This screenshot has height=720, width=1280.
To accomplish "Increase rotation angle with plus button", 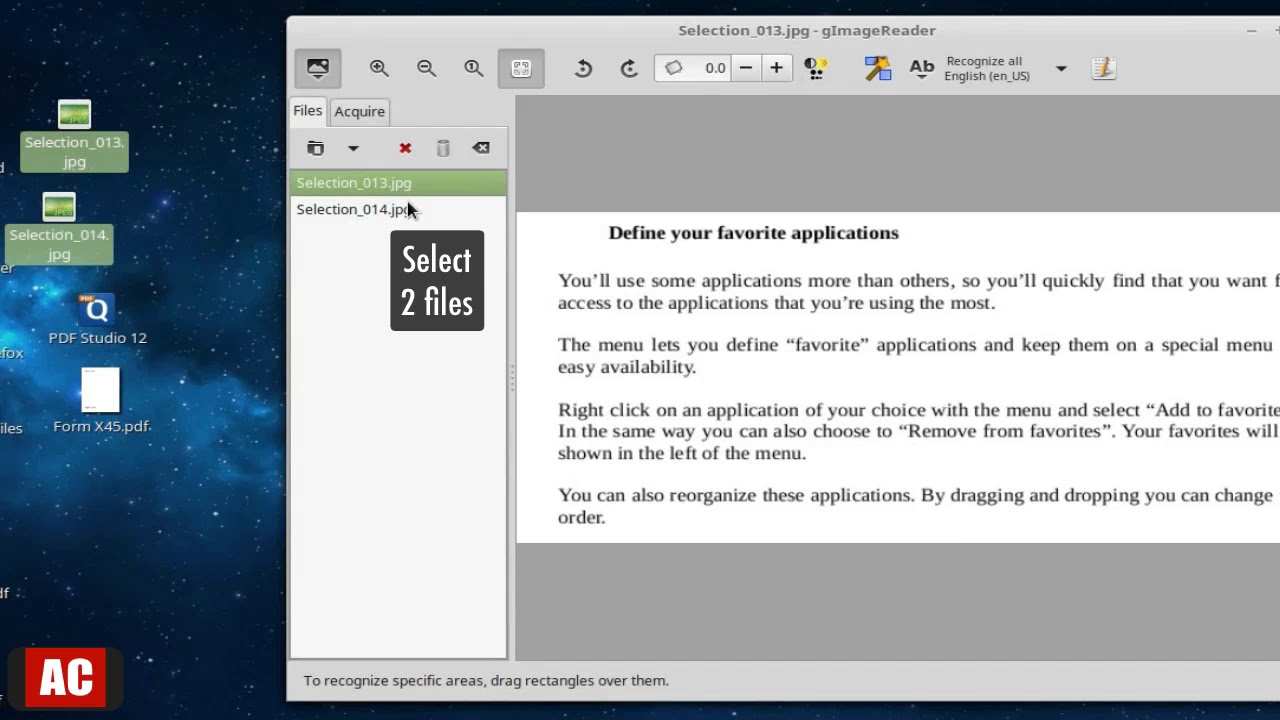I will (776, 68).
